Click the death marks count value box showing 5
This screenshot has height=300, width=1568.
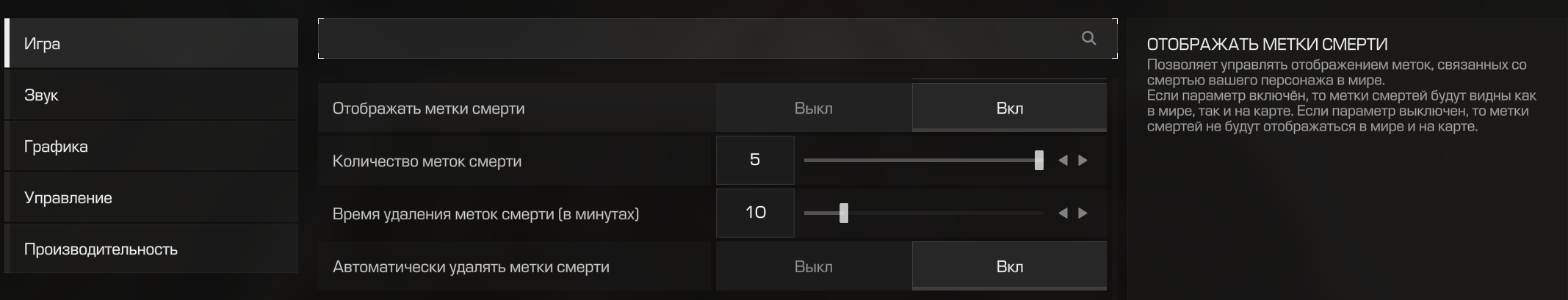[x=755, y=160]
